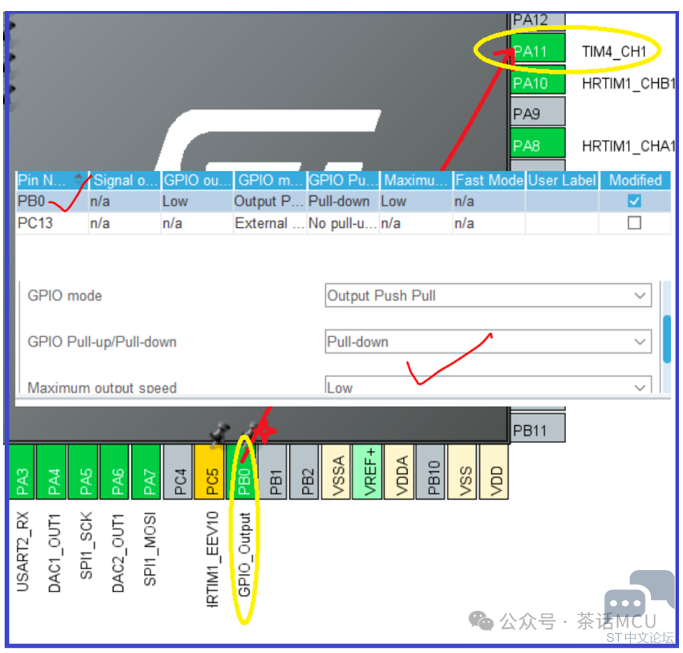The image size is (683, 653).
Task: Toggle the Modified checkbox for PB0
Action: tap(634, 201)
